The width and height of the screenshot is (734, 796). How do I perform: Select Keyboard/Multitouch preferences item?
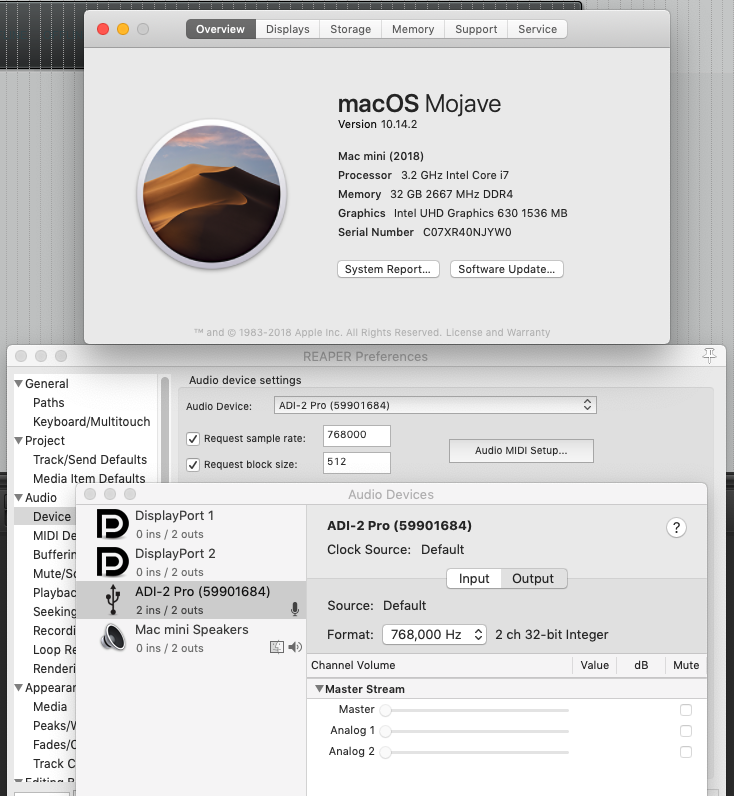coord(91,421)
